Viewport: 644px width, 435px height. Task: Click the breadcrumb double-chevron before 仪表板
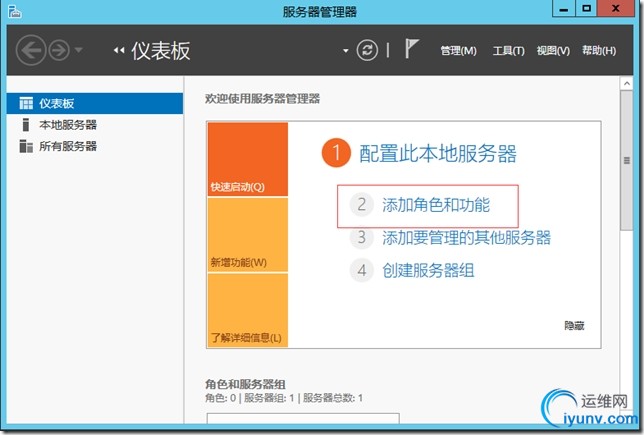point(119,50)
